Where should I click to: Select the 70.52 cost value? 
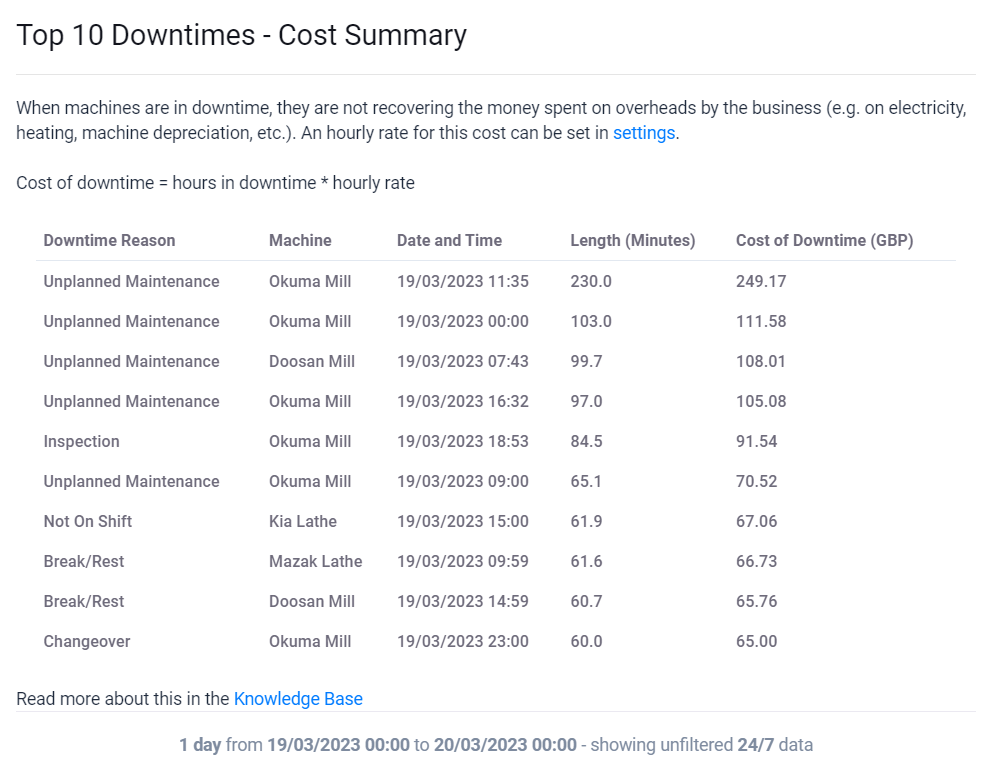coord(757,481)
